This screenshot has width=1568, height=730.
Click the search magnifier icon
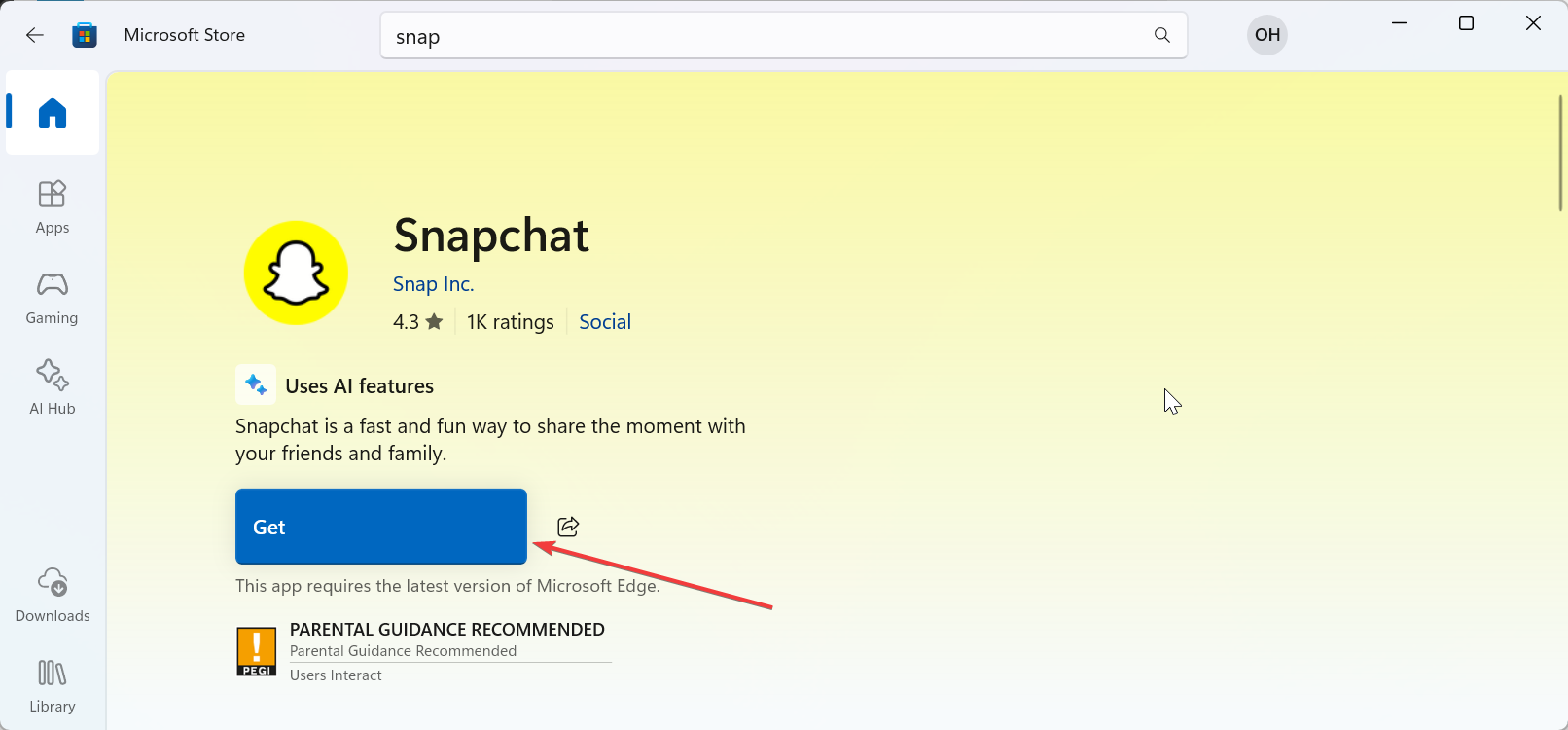pos(1162,35)
